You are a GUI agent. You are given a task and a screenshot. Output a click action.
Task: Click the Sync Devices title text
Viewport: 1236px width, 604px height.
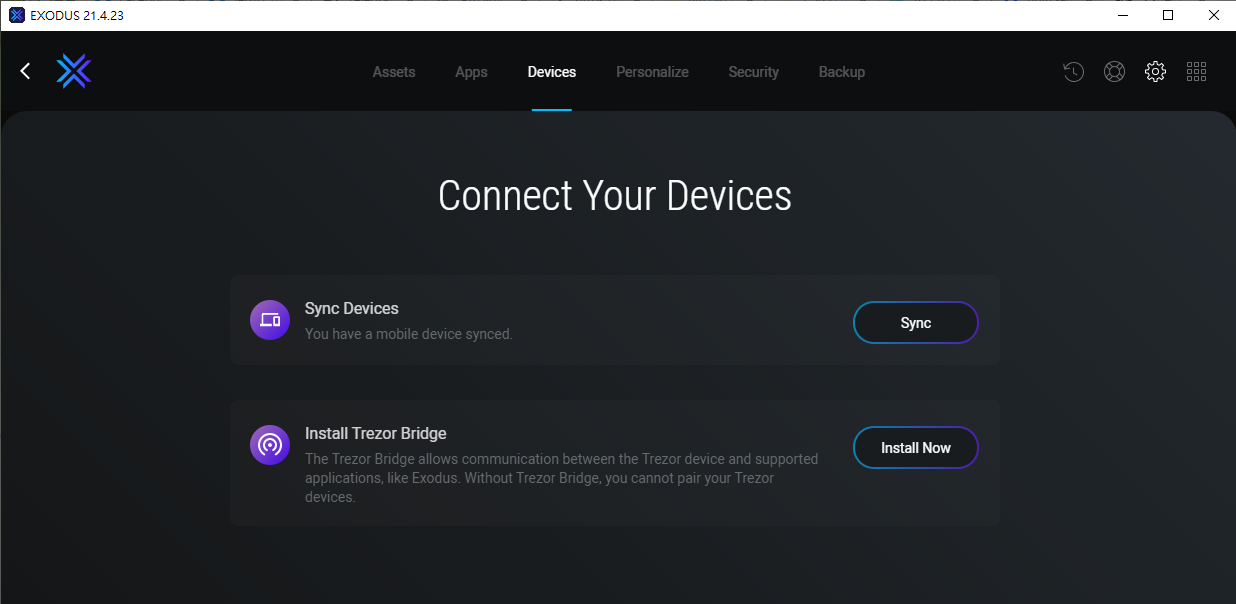click(x=352, y=309)
